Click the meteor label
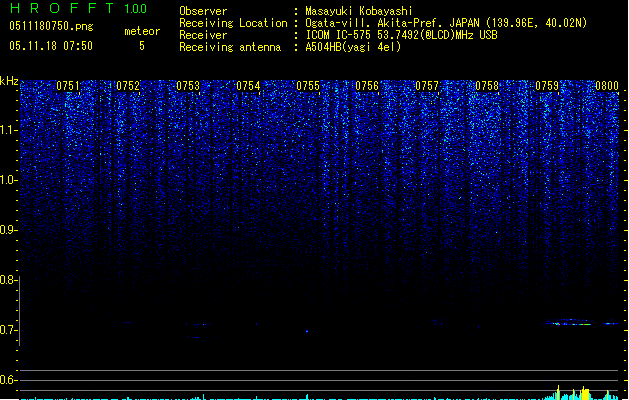 [142, 31]
